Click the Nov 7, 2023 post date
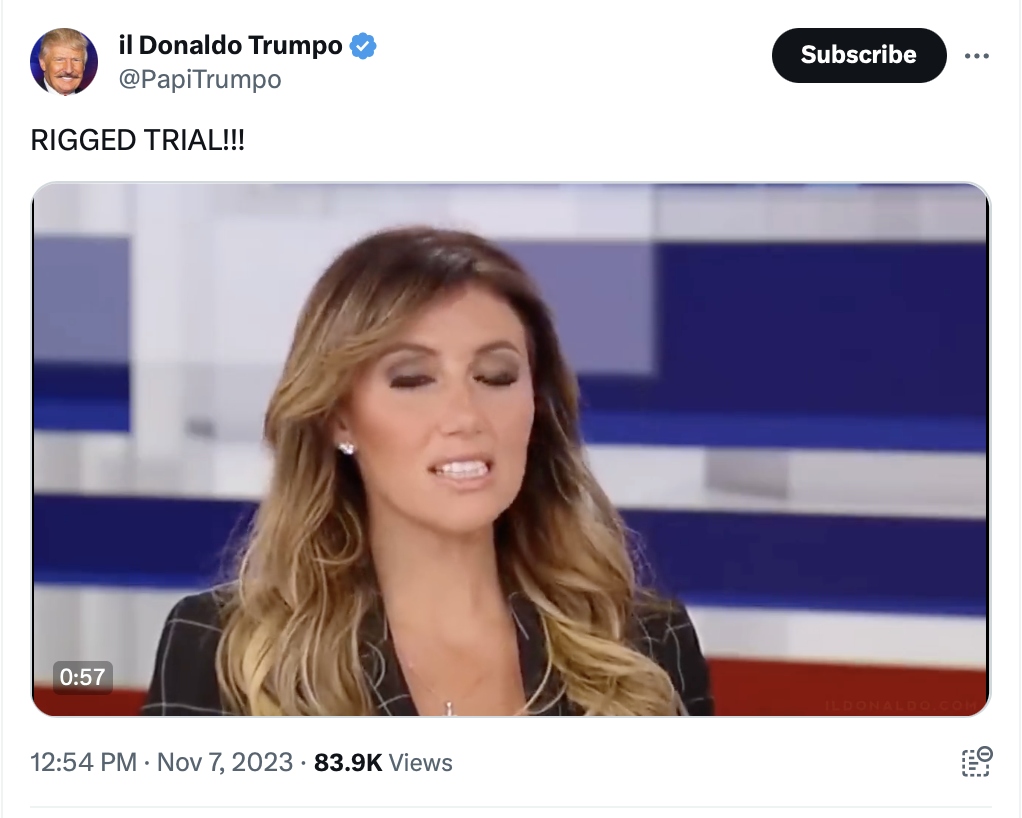Viewport: 1022px width, 818px height. (x=225, y=762)
